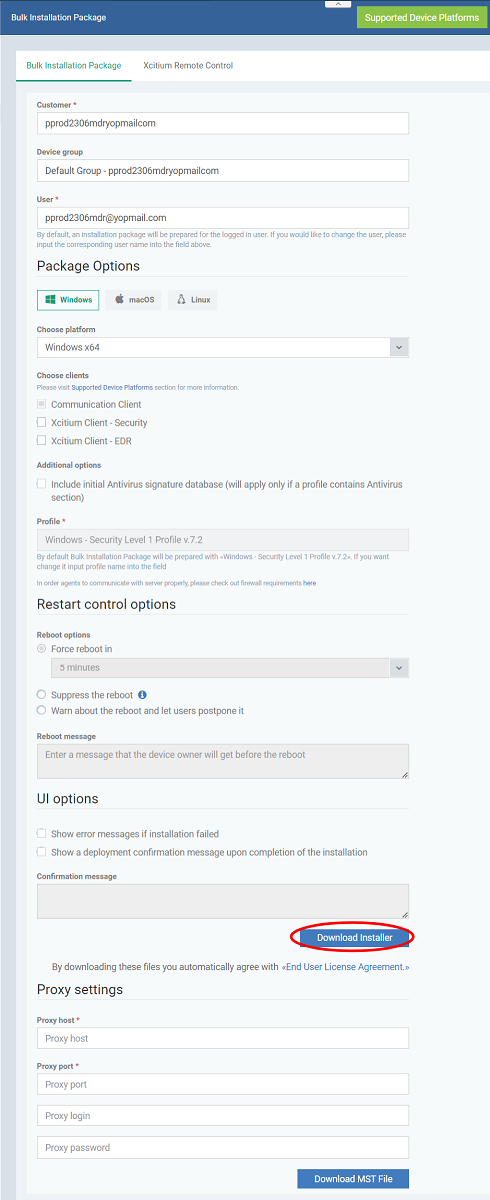Collapse the panel using top chevron arrow
This screenshot has height=1200, width=490.
coord(338,5)
